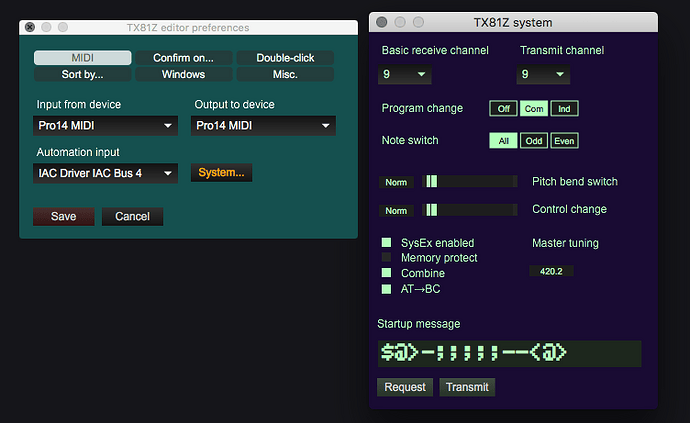The image size is (690, 423).
Task: Switch to the MIDI preferences tab
Action: [x=82, y=58]
